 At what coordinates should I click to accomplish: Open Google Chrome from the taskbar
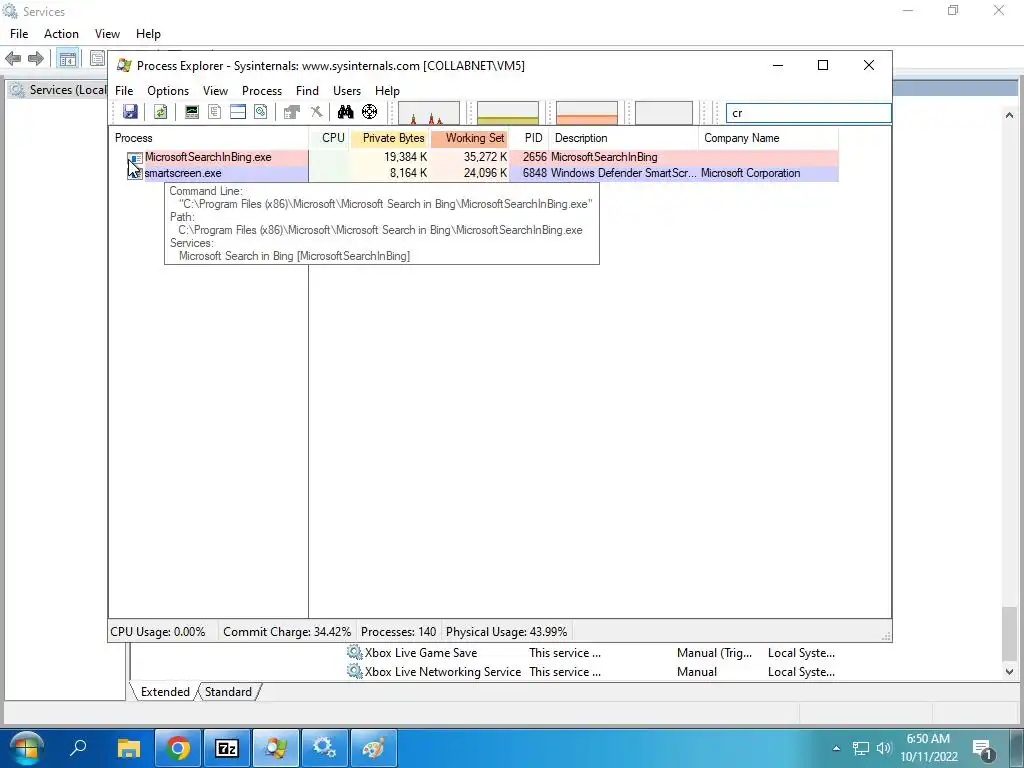pyautogui.click(x=178, y=748)
